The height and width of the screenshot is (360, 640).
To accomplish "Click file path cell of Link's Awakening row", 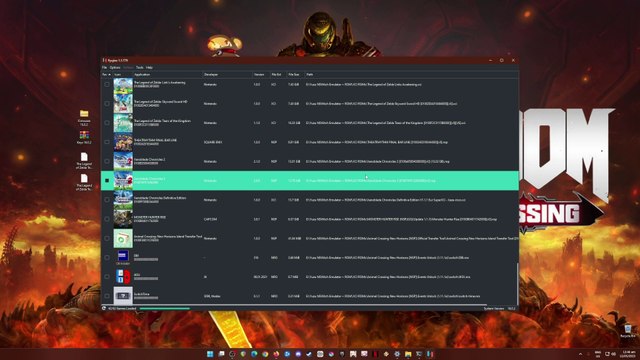I will click(x=364, y=84).
